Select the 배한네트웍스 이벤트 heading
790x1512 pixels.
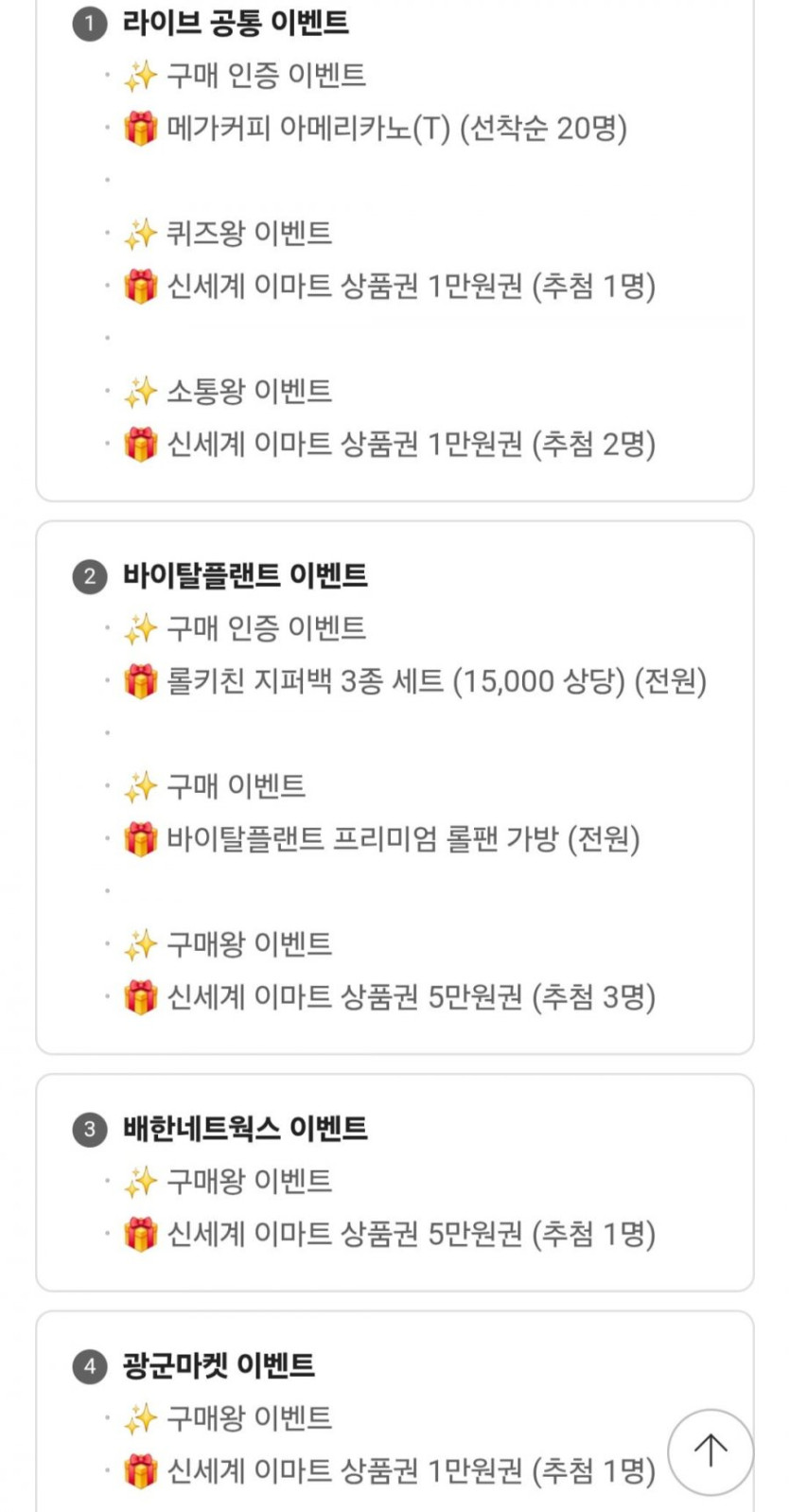[245, 1128]
